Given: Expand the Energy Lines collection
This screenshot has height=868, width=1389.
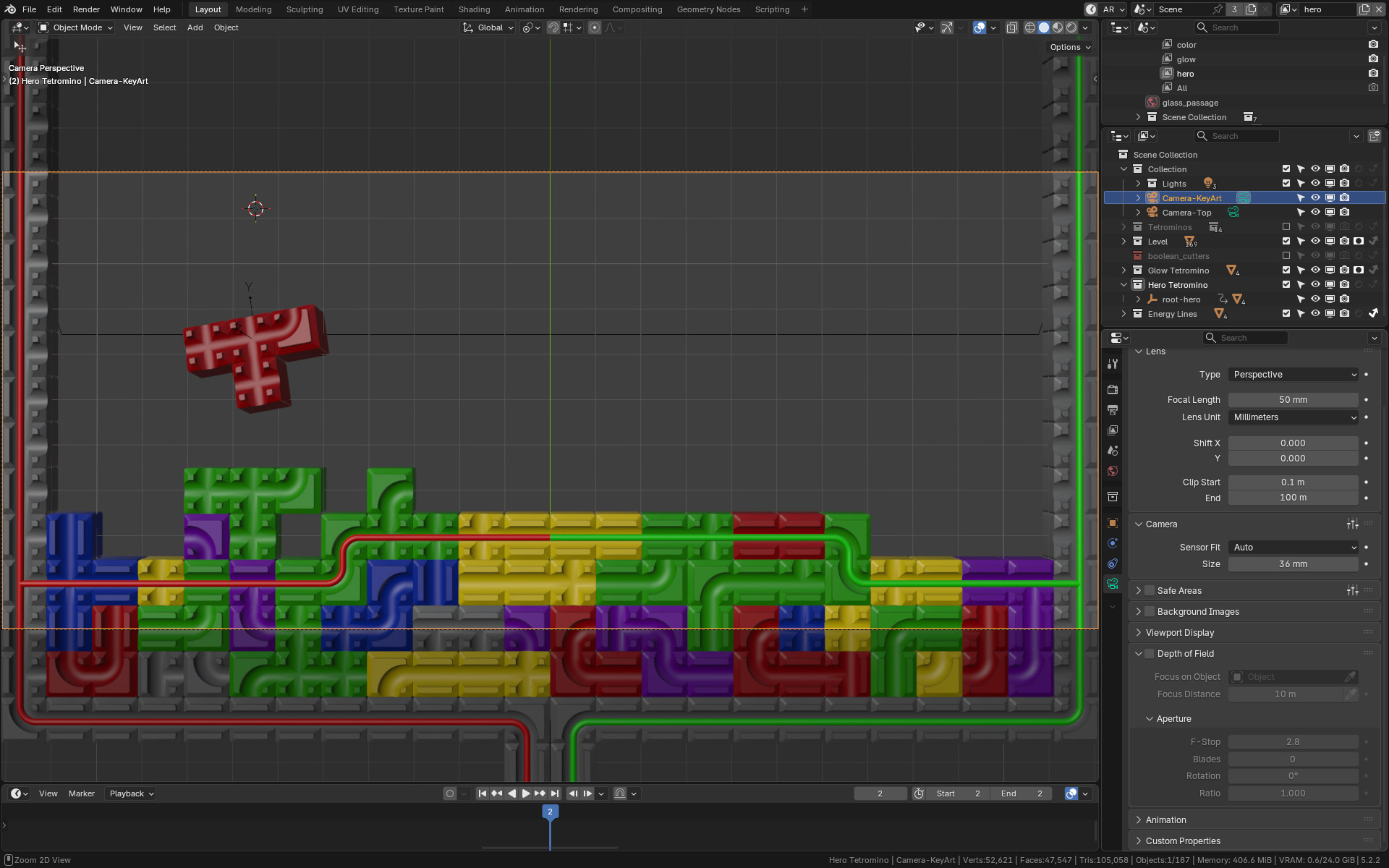Looking at the screenshot, I should (1124, 314).
